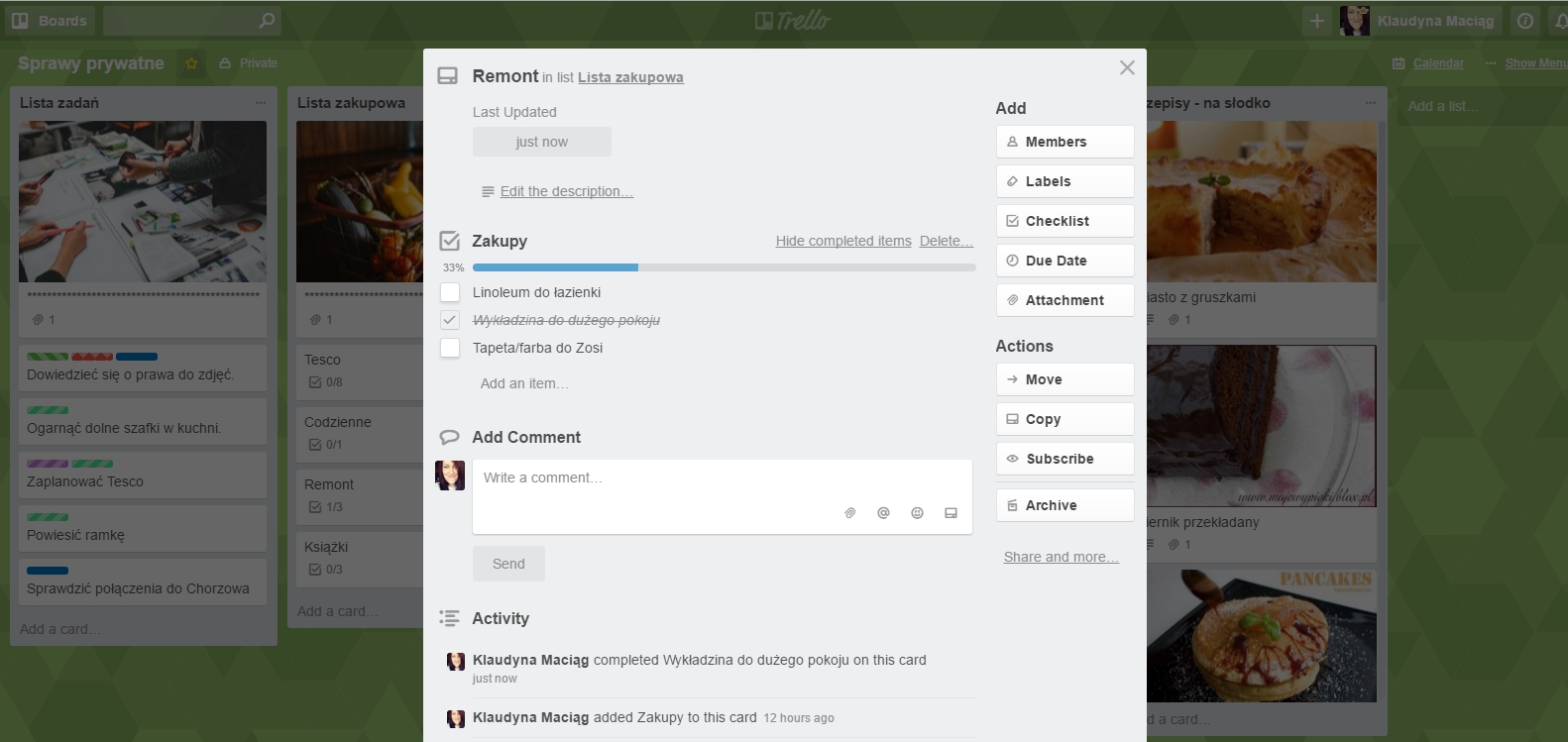Click the Activity list icon

point(449,618)
